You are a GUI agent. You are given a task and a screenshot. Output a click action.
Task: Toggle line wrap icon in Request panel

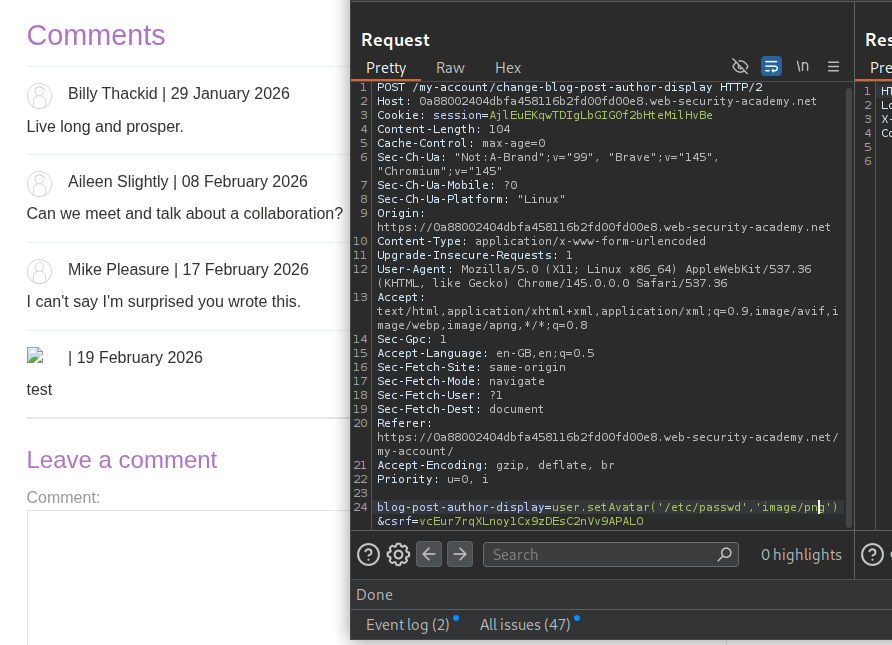pyautogui.click(x=771, y=66)
